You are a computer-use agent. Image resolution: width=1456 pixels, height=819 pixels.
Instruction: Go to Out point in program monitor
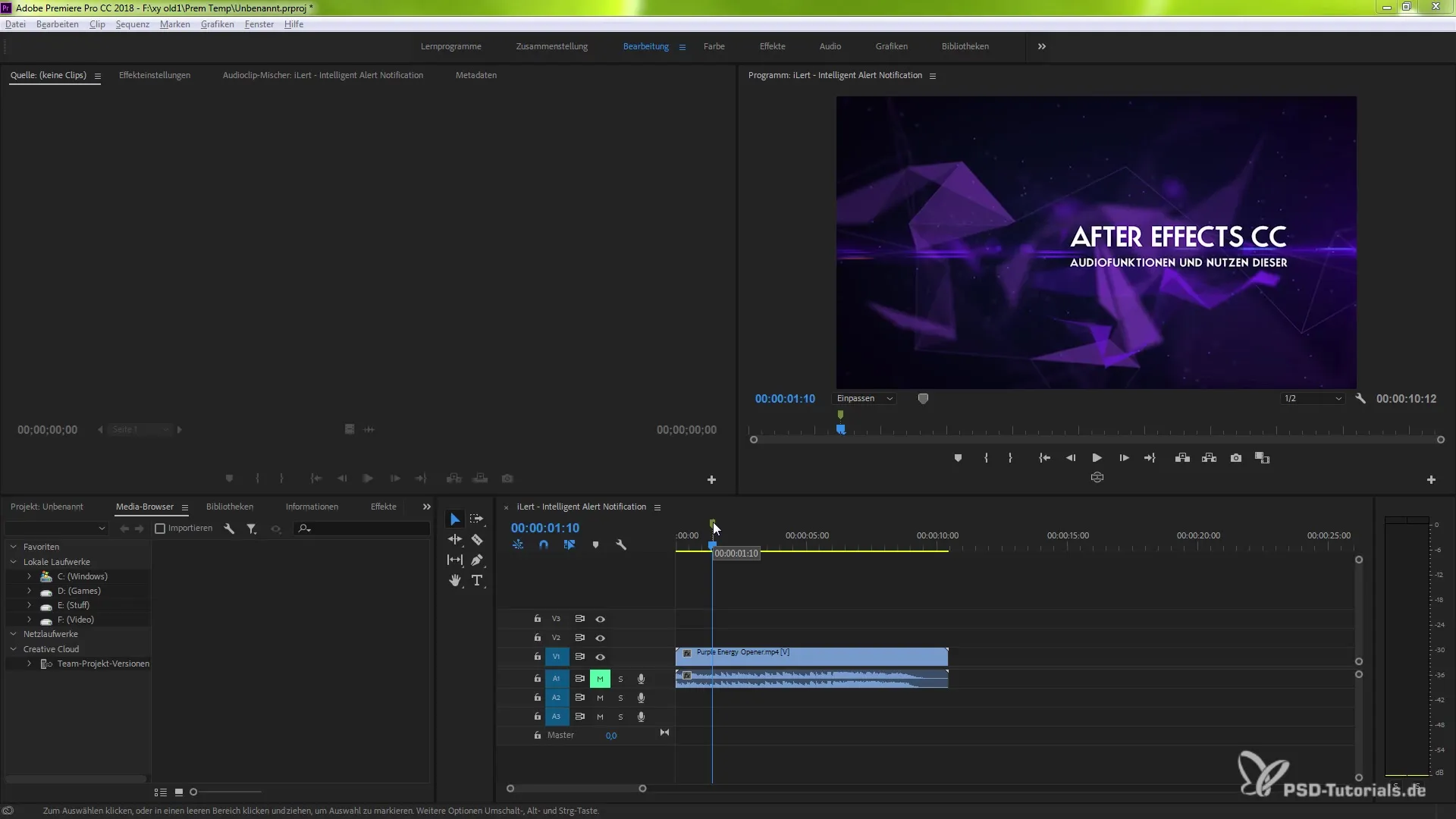coord(1150,458)
